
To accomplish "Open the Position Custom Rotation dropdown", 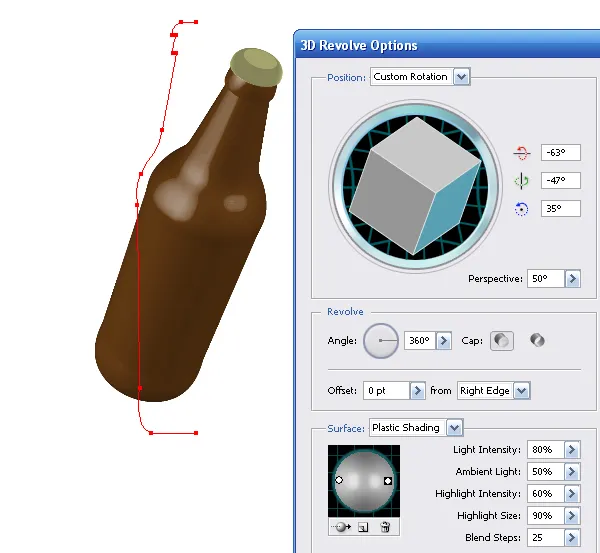I will point(461,77).
